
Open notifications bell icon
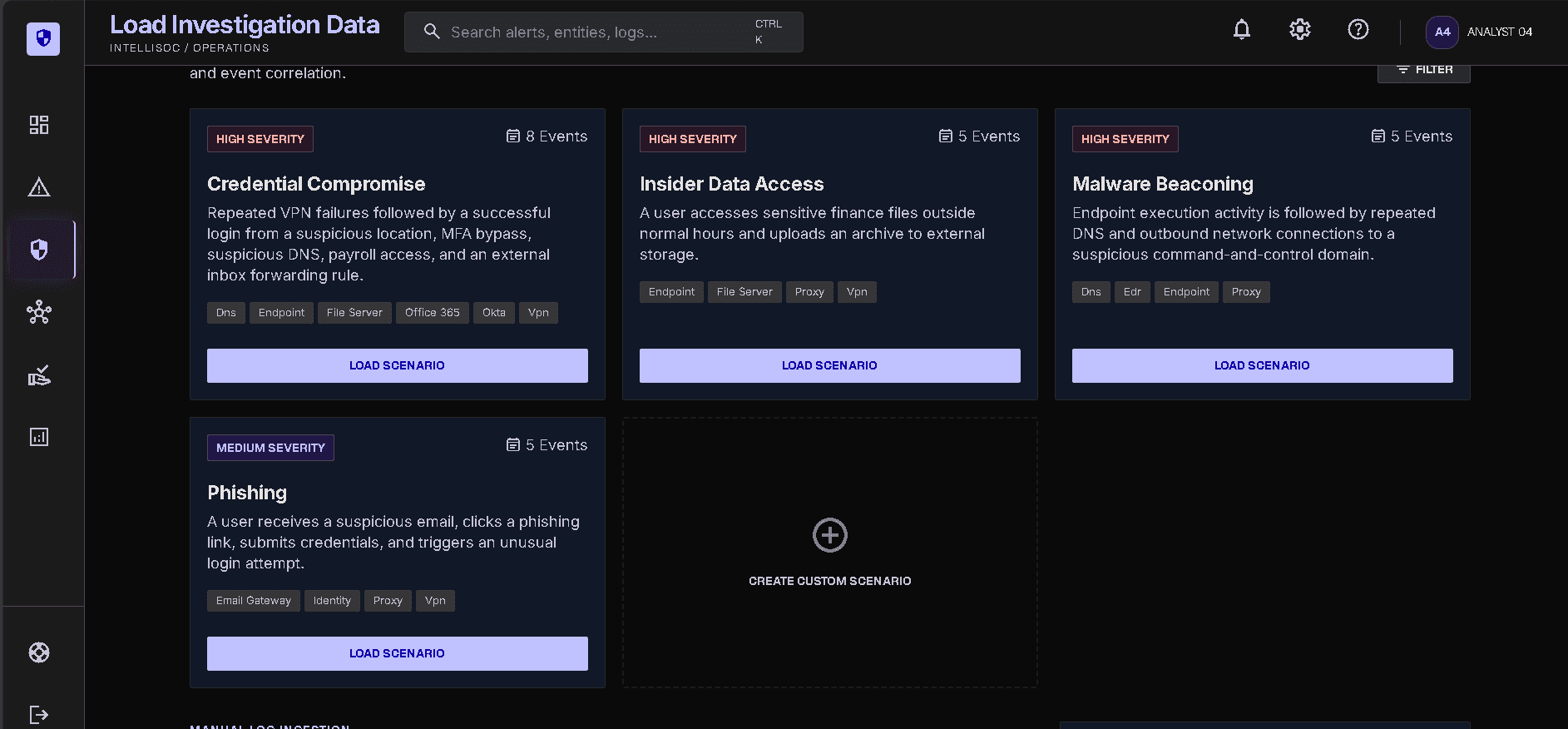click(1242, 30)
